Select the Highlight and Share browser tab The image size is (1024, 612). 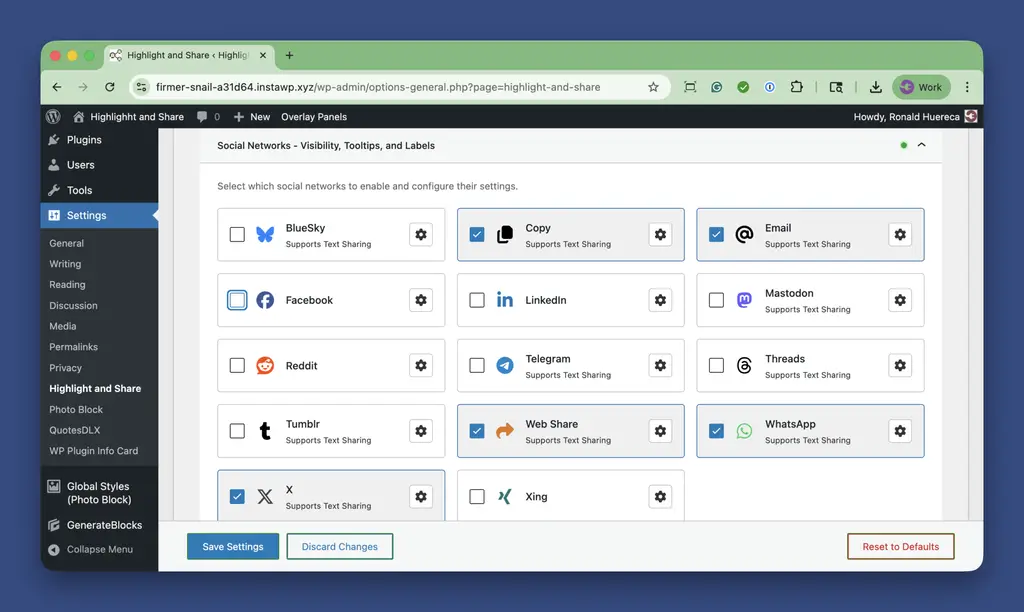187,56
